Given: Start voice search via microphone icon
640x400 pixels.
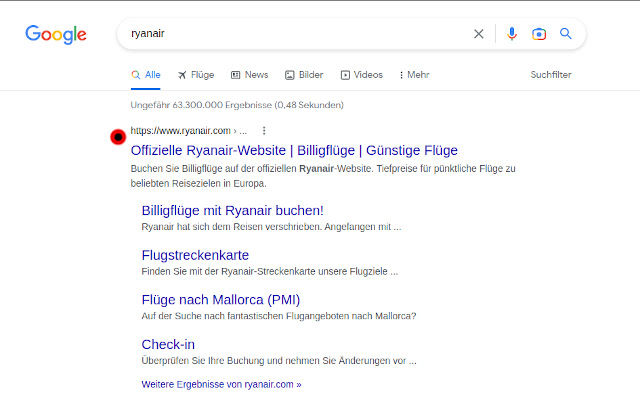Looking at the screenshot, I should 512,34.
